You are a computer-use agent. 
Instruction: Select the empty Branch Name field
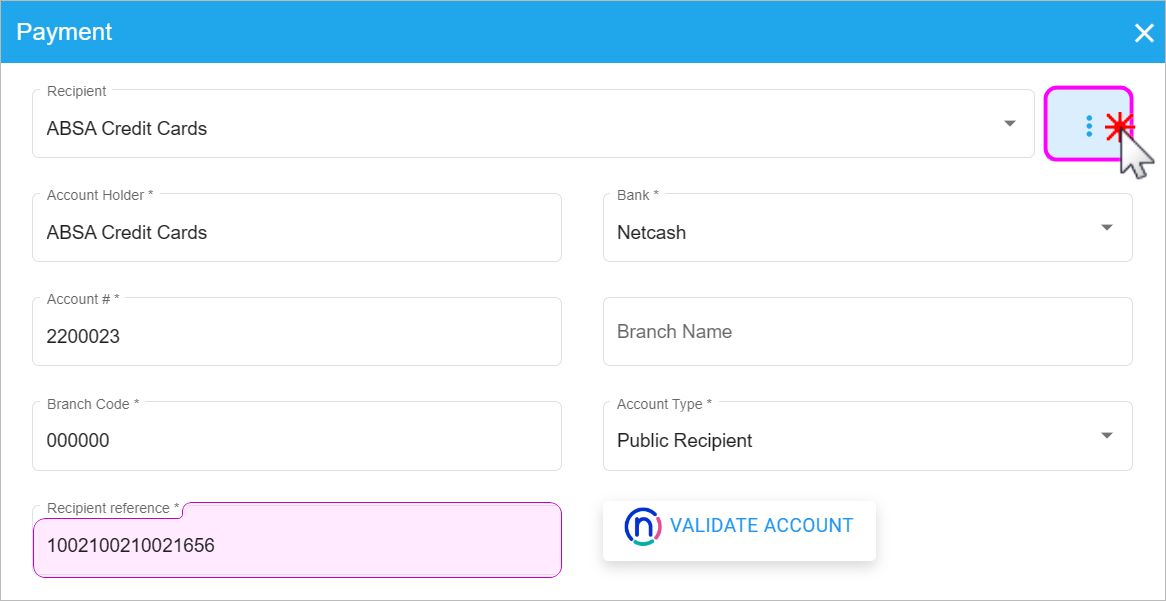[867, 332]
